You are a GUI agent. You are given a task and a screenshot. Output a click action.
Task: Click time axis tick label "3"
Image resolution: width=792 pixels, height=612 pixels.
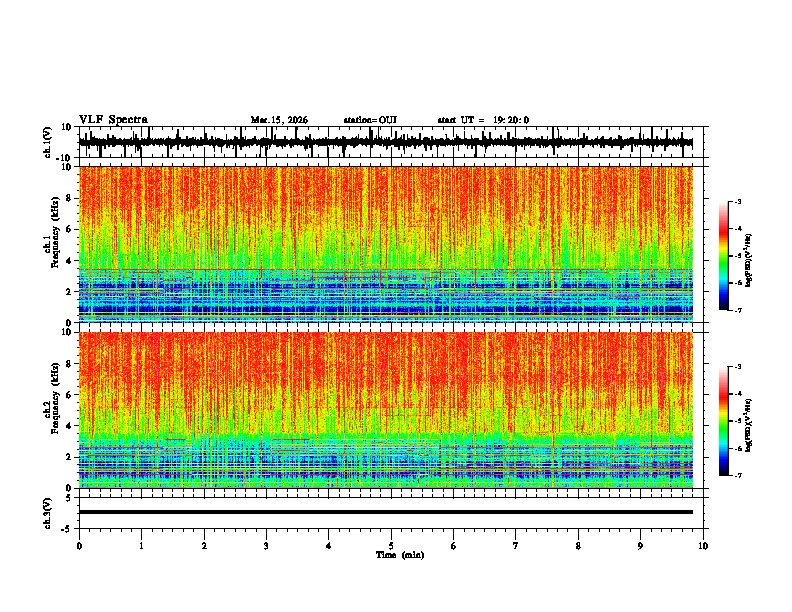266,546
